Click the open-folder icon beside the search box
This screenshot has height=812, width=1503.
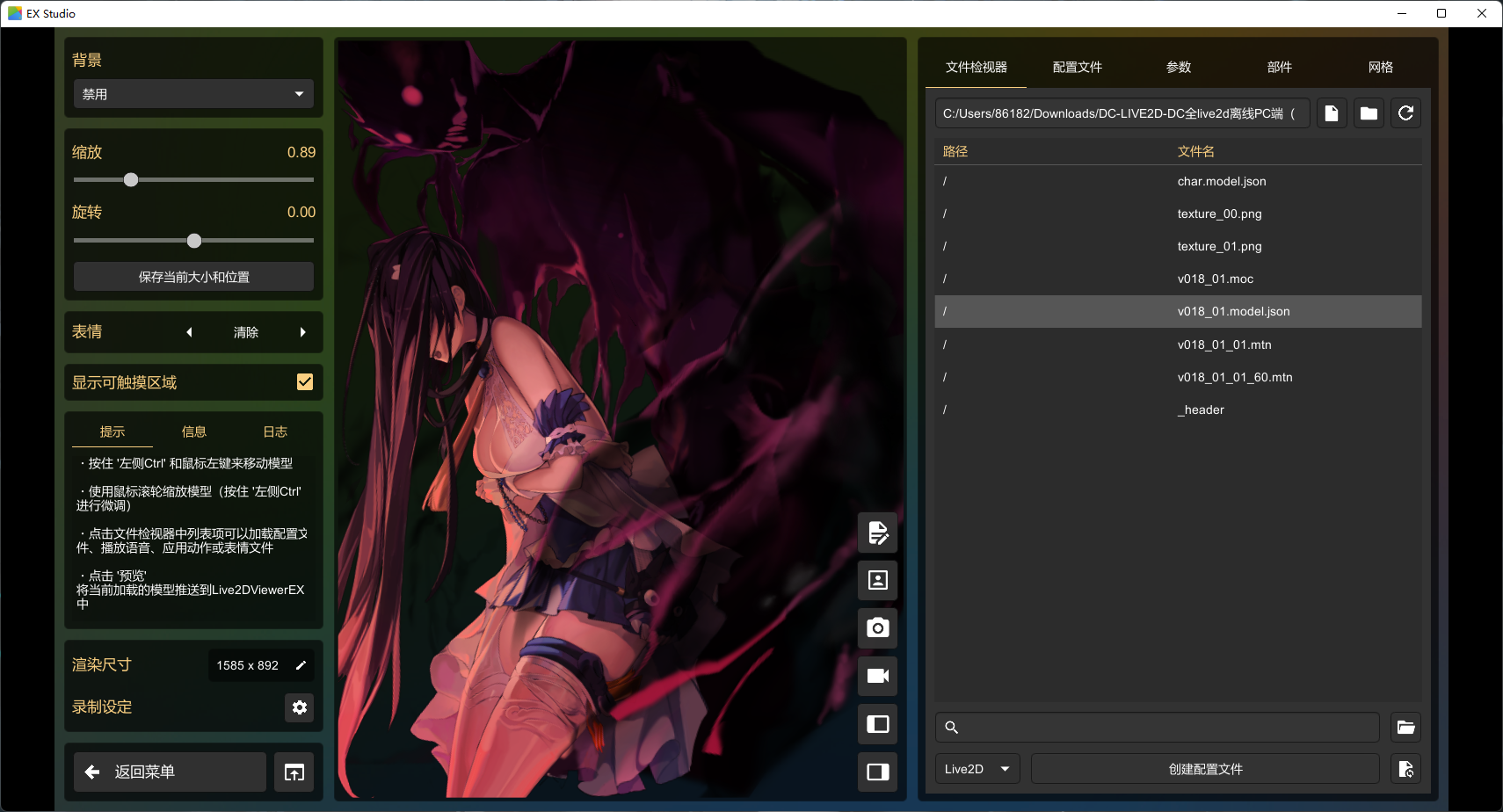click(x=1406, y=728)
